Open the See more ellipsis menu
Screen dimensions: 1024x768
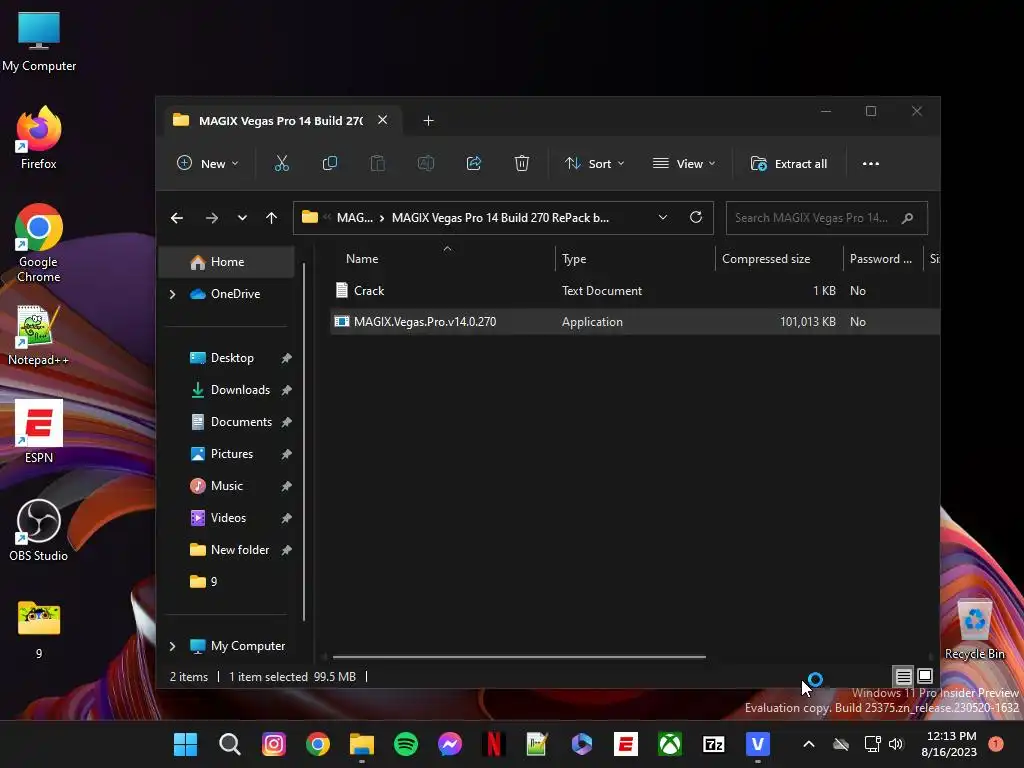click(871, 163)
